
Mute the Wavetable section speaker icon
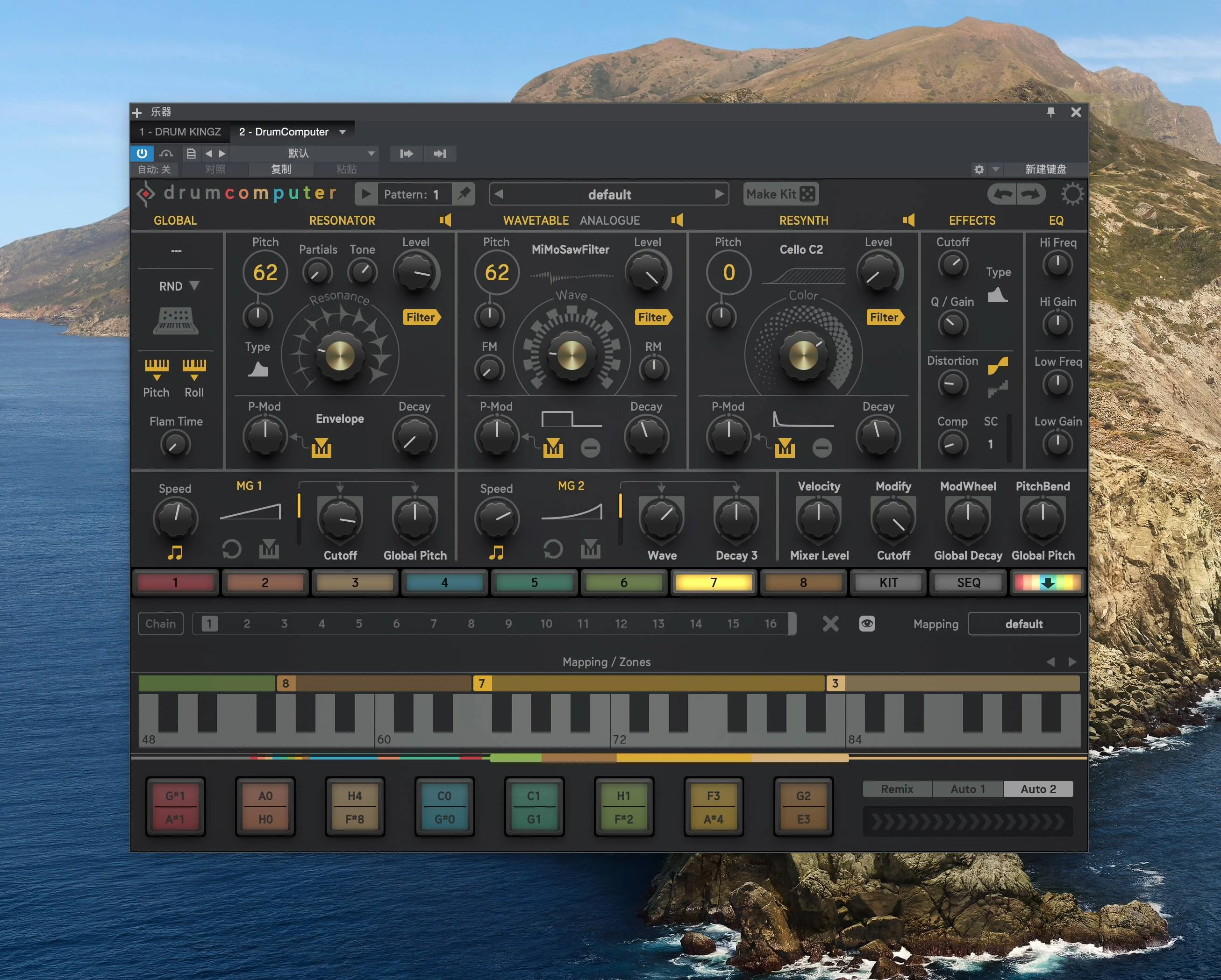coord(677,220)
